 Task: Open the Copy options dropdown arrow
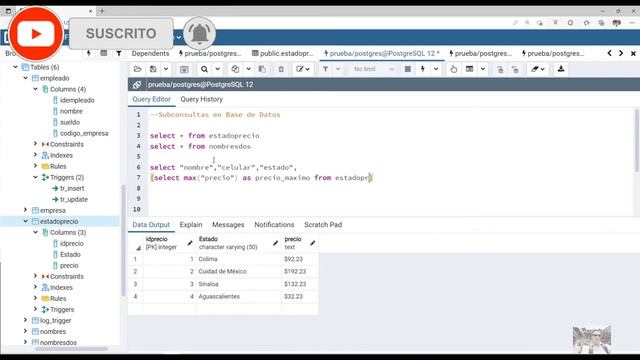tap(248, 69)
